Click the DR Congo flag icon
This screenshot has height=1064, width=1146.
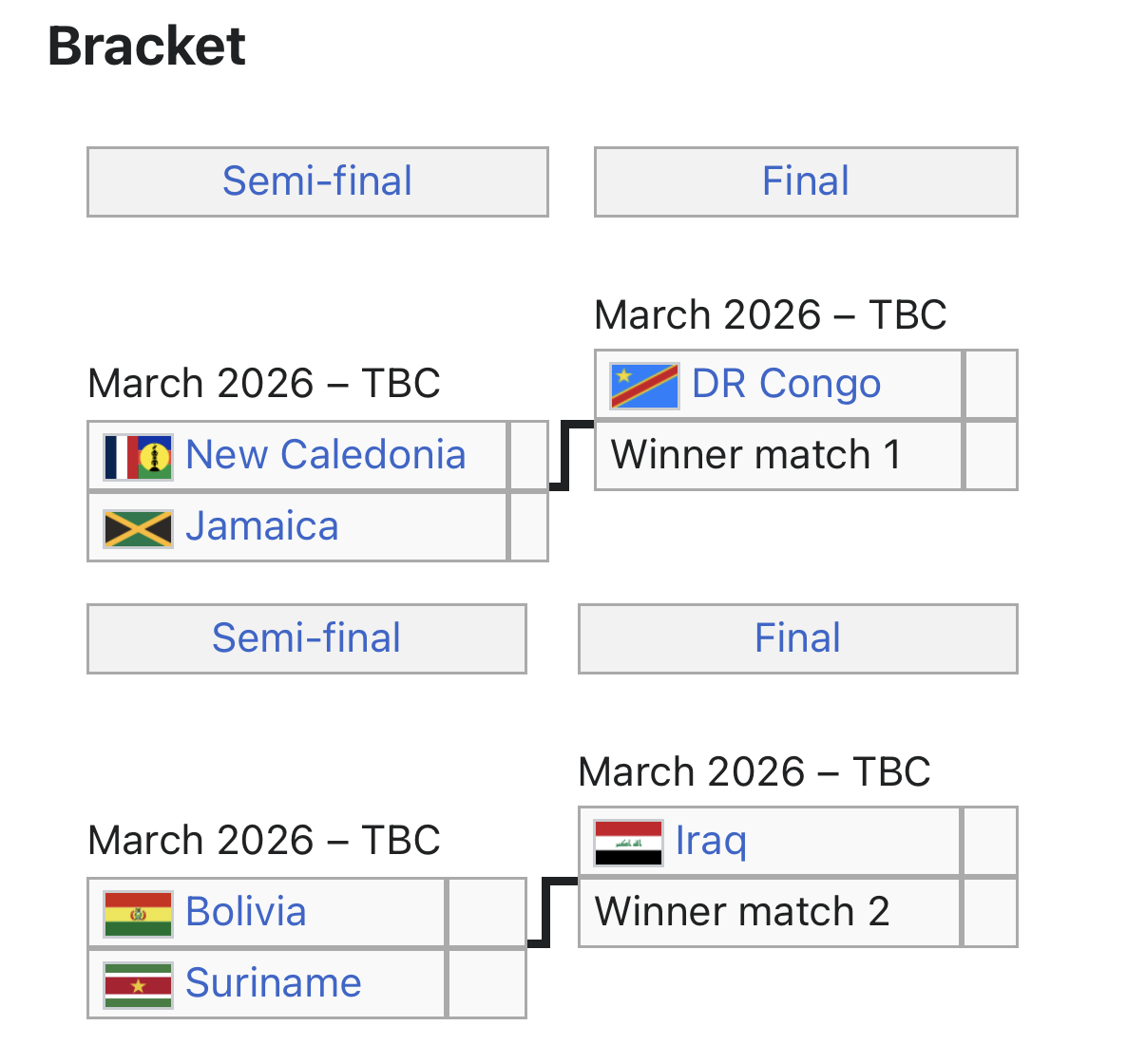tap(644, 386)
